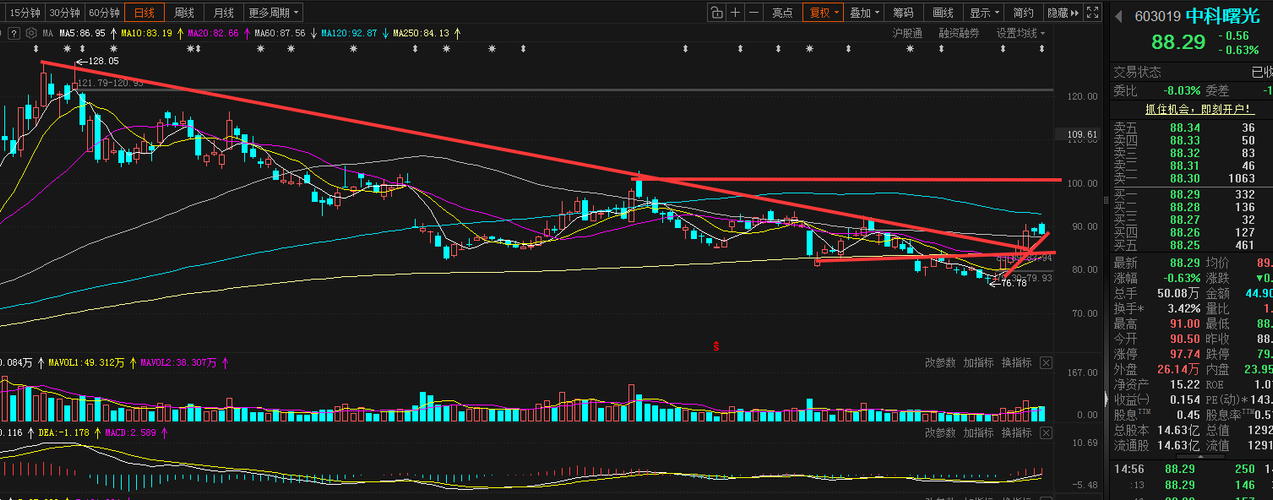Open the 显示 dropdown
The width and height of the screenshot is (1273, 500).
point(984,13)
